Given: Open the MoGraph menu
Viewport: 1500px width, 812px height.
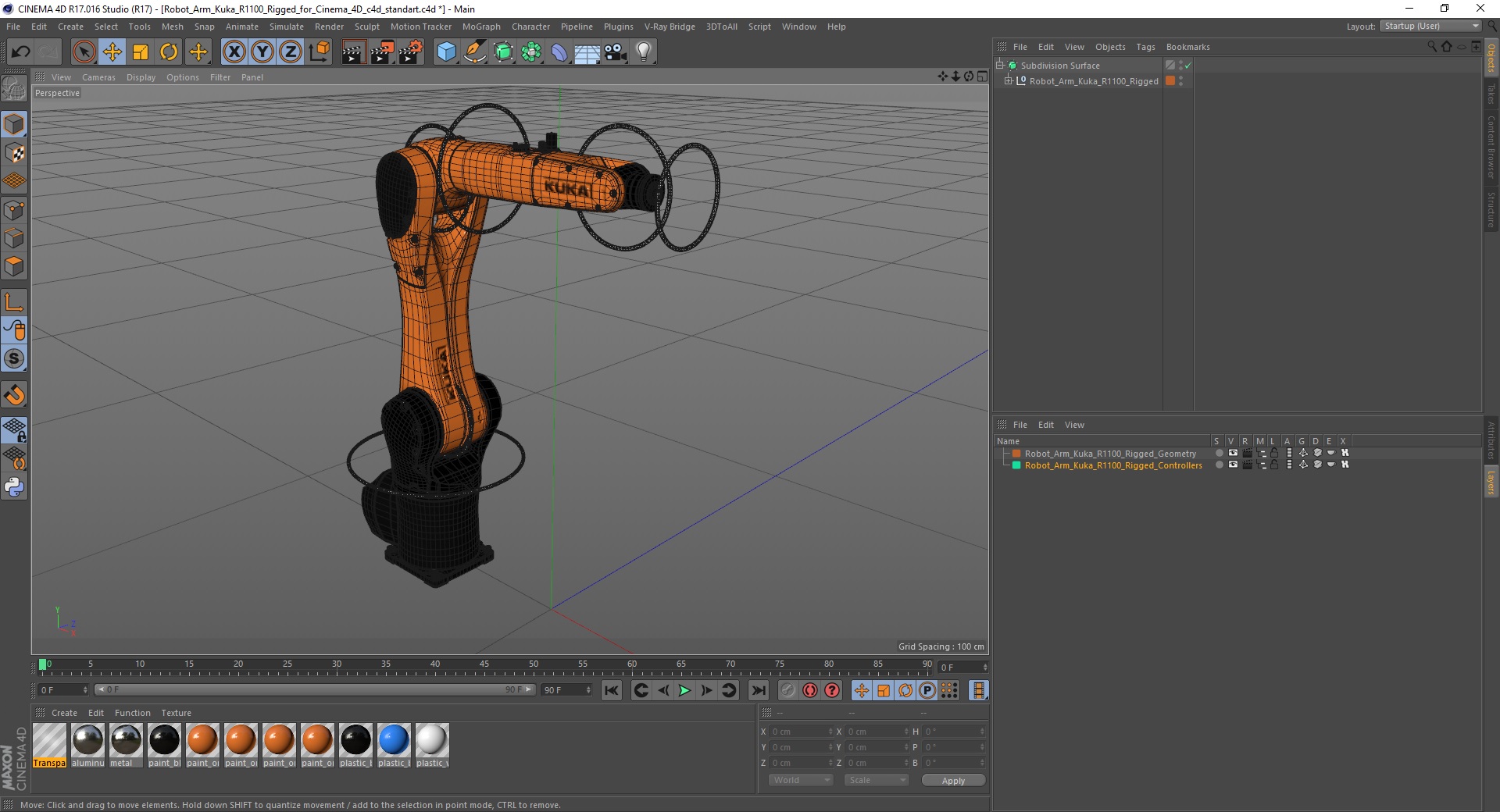Looking at the screenshot, I should pos(481,27).
